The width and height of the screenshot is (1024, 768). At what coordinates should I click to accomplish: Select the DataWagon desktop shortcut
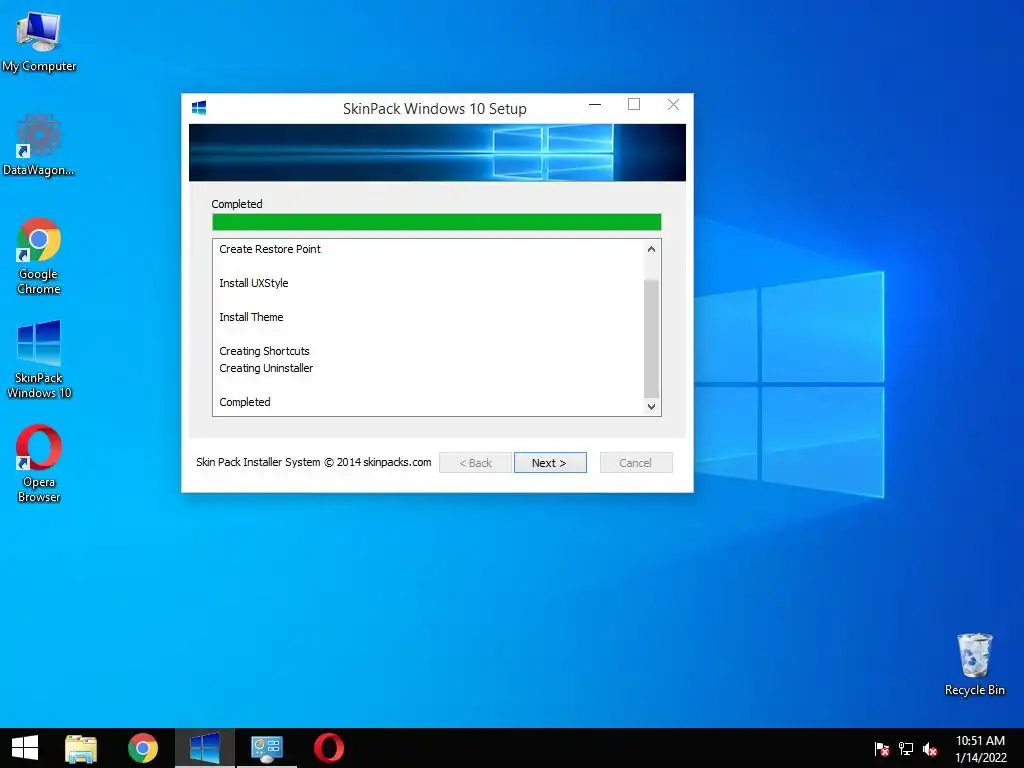tap(39, 144)
